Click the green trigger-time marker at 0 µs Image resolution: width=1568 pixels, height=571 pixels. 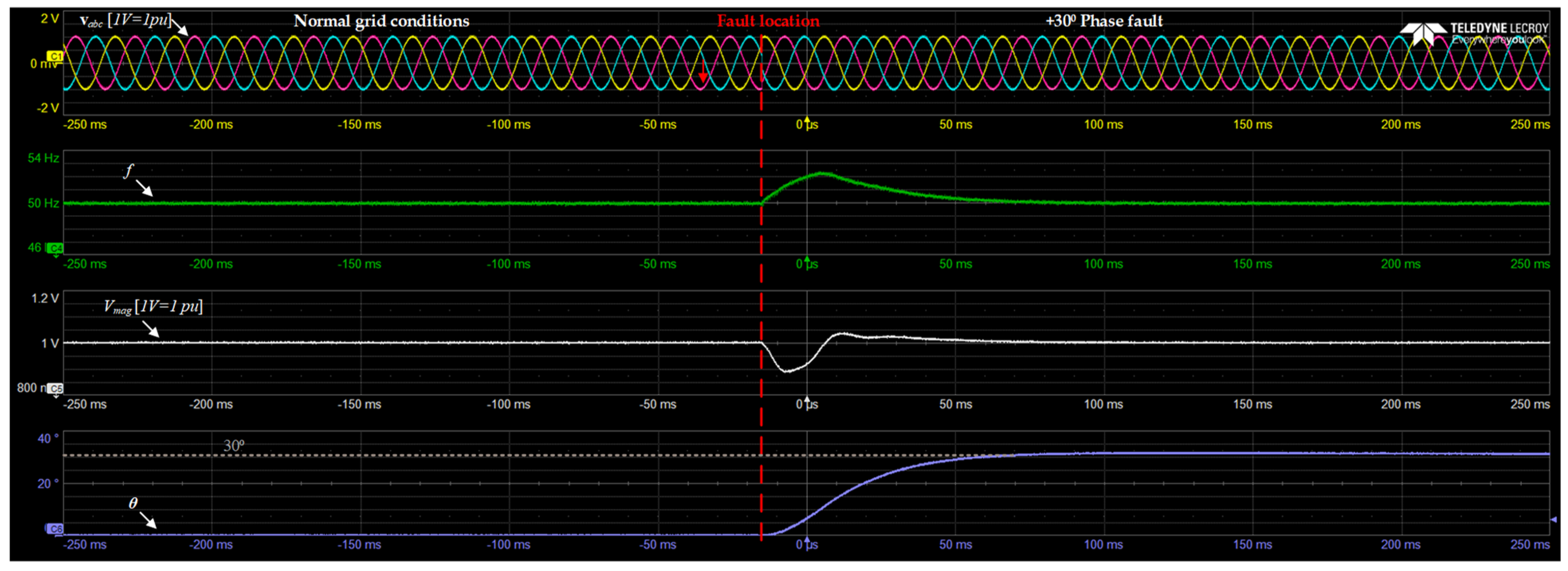(x=807, y=260)
